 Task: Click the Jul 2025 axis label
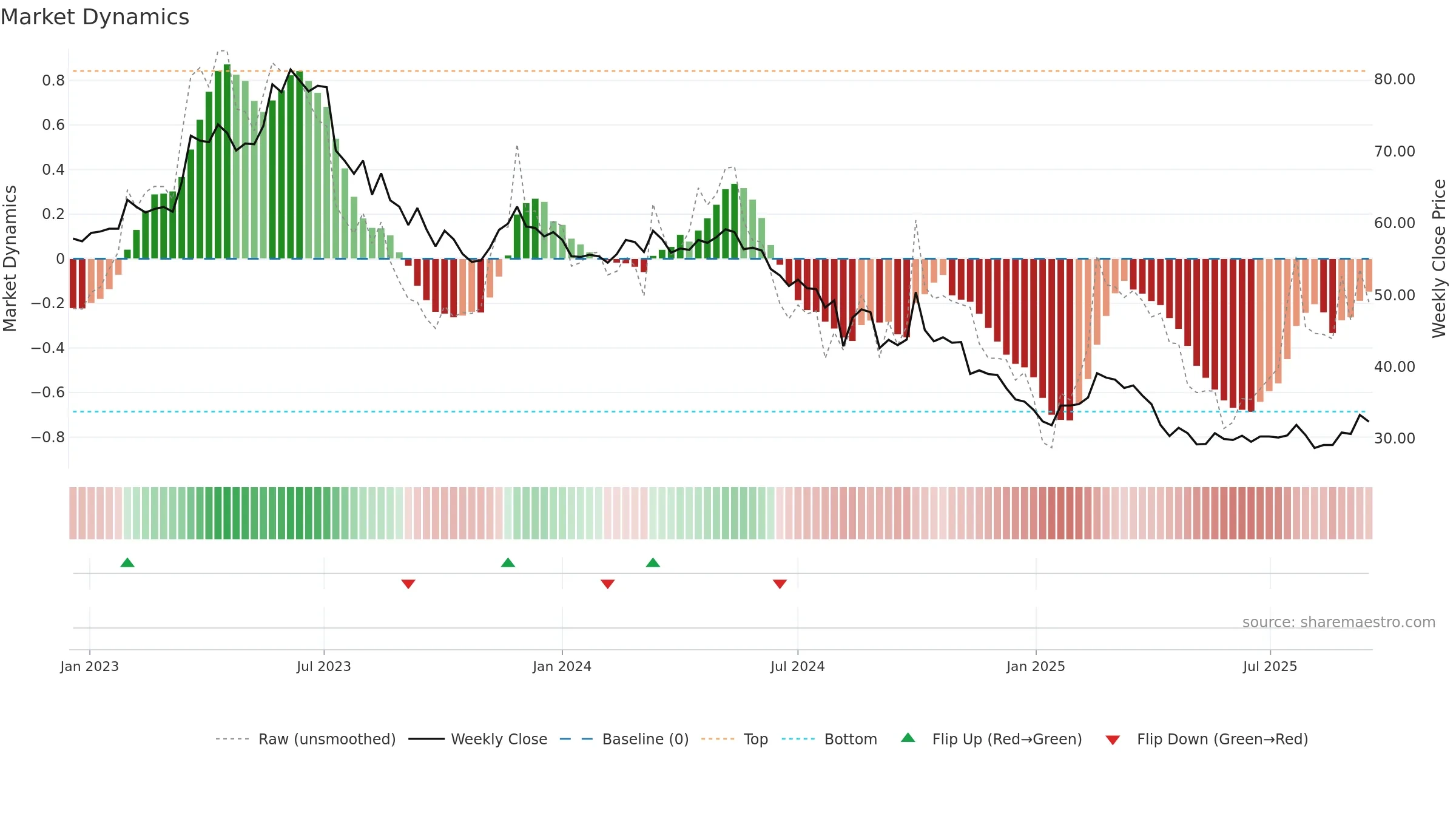[1270, 666]
